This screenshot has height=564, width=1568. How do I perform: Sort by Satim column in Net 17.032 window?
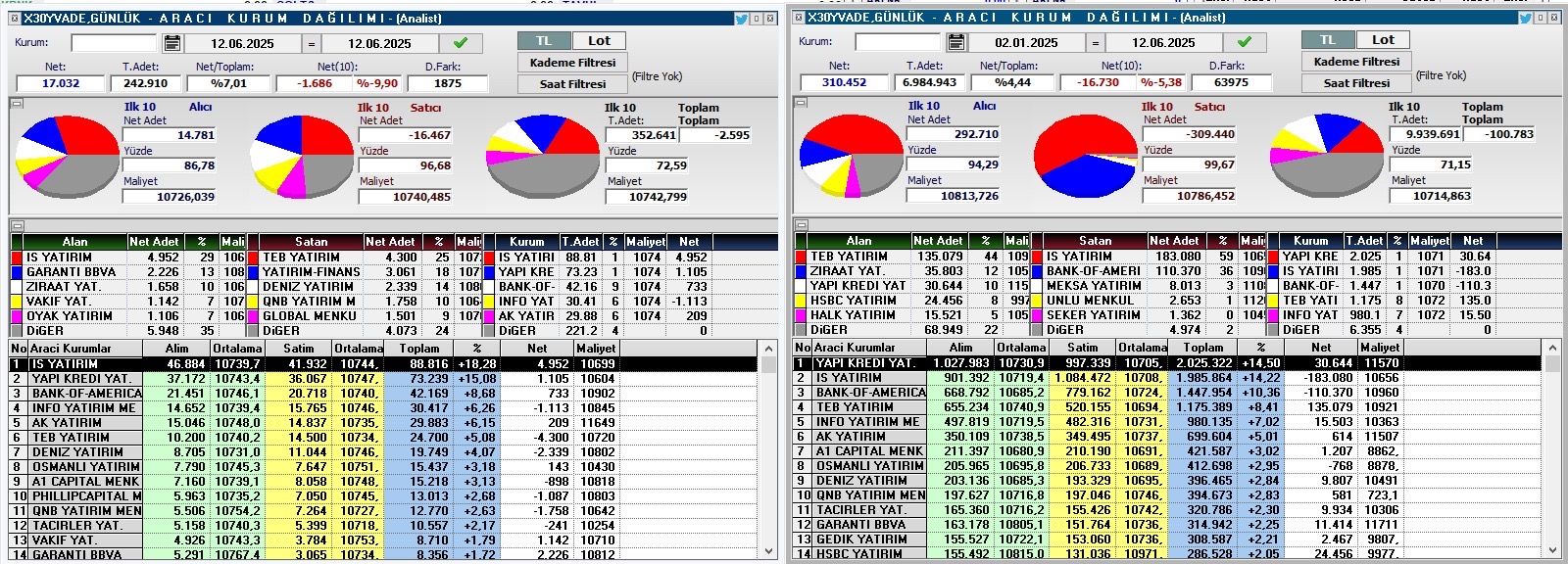click(298, 349)
